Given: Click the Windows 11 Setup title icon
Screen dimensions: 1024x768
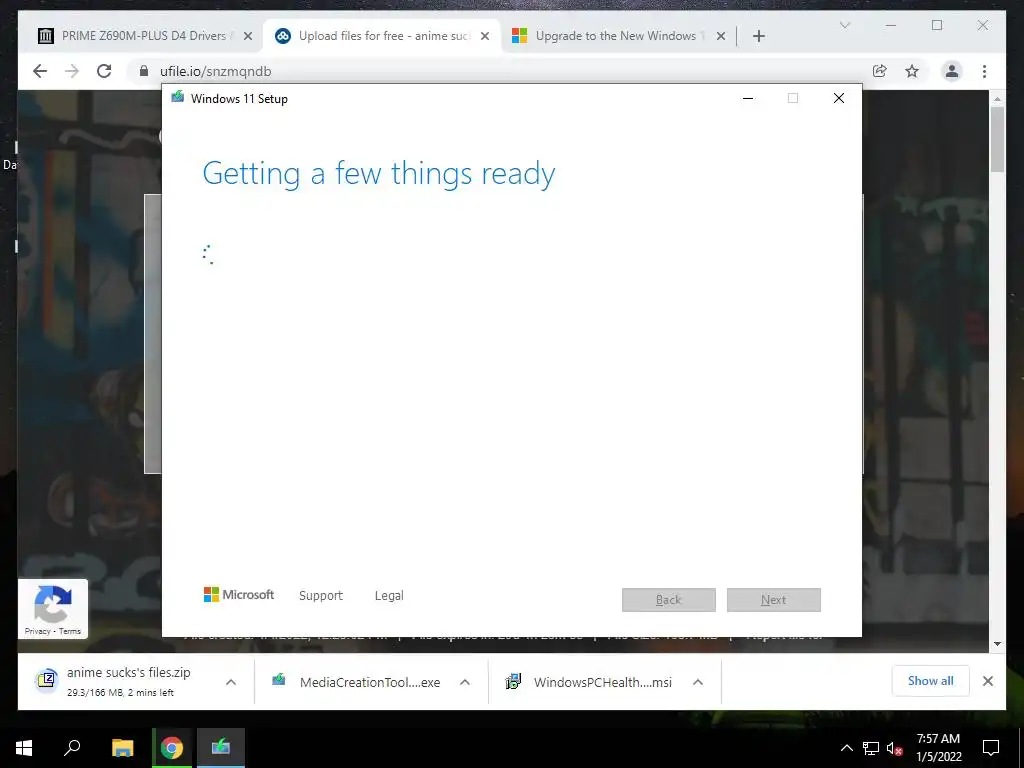Looking at the screenshot, I should tap(177, 97).
